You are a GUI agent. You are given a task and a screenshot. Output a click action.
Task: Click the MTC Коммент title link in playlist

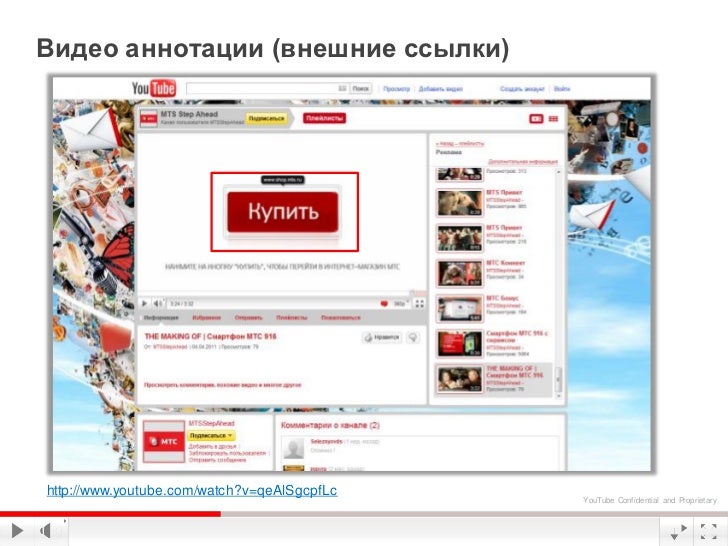pos(506,263)
